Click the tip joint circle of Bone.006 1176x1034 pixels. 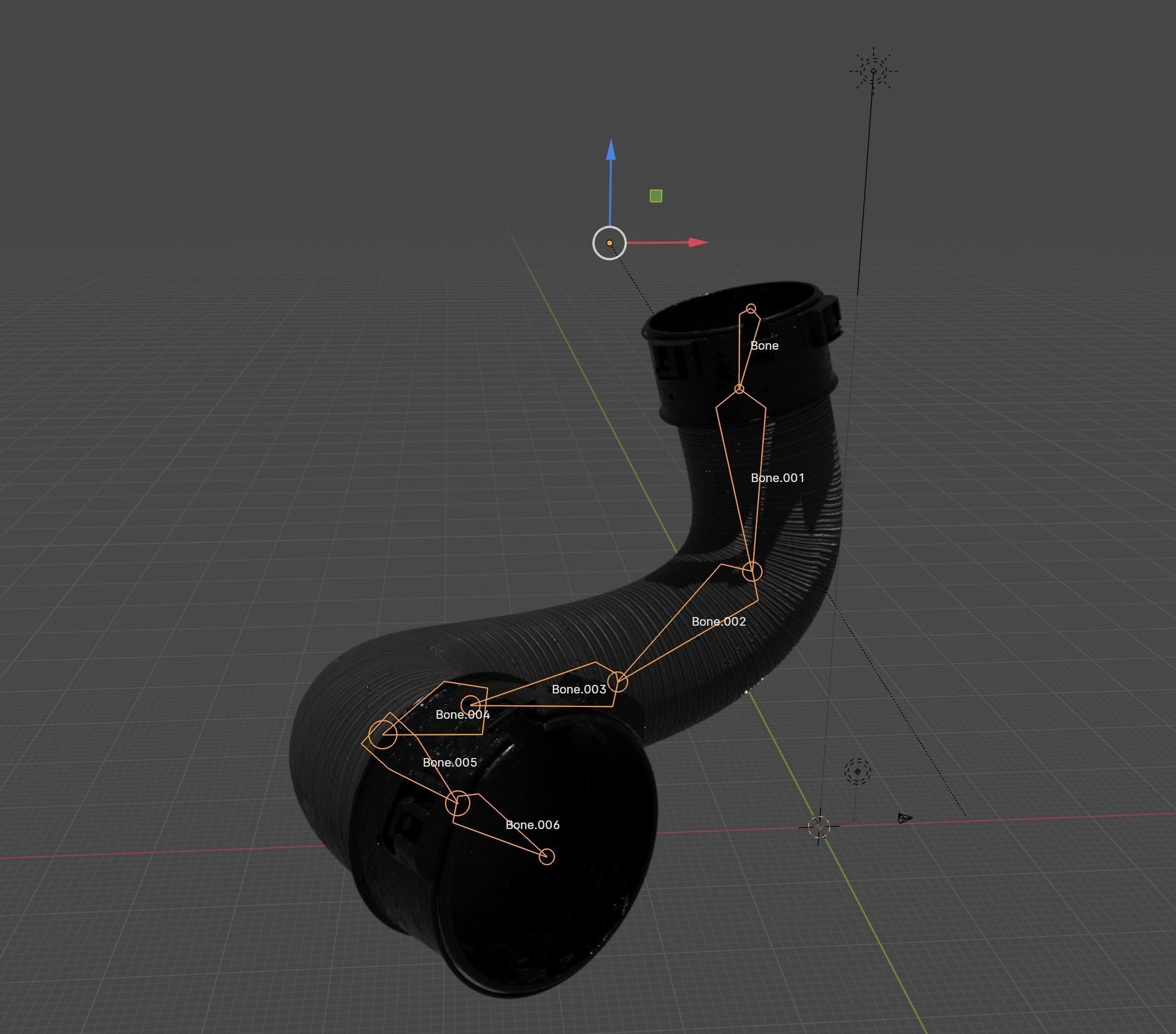coord(547,857)
